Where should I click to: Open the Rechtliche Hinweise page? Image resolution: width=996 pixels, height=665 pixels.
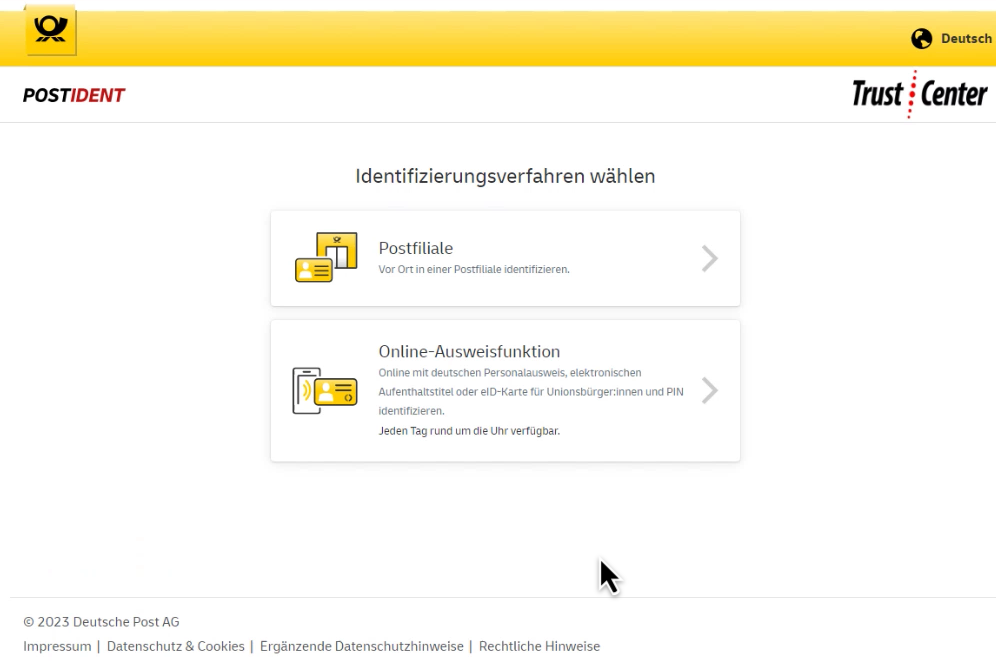coord(539,646)
